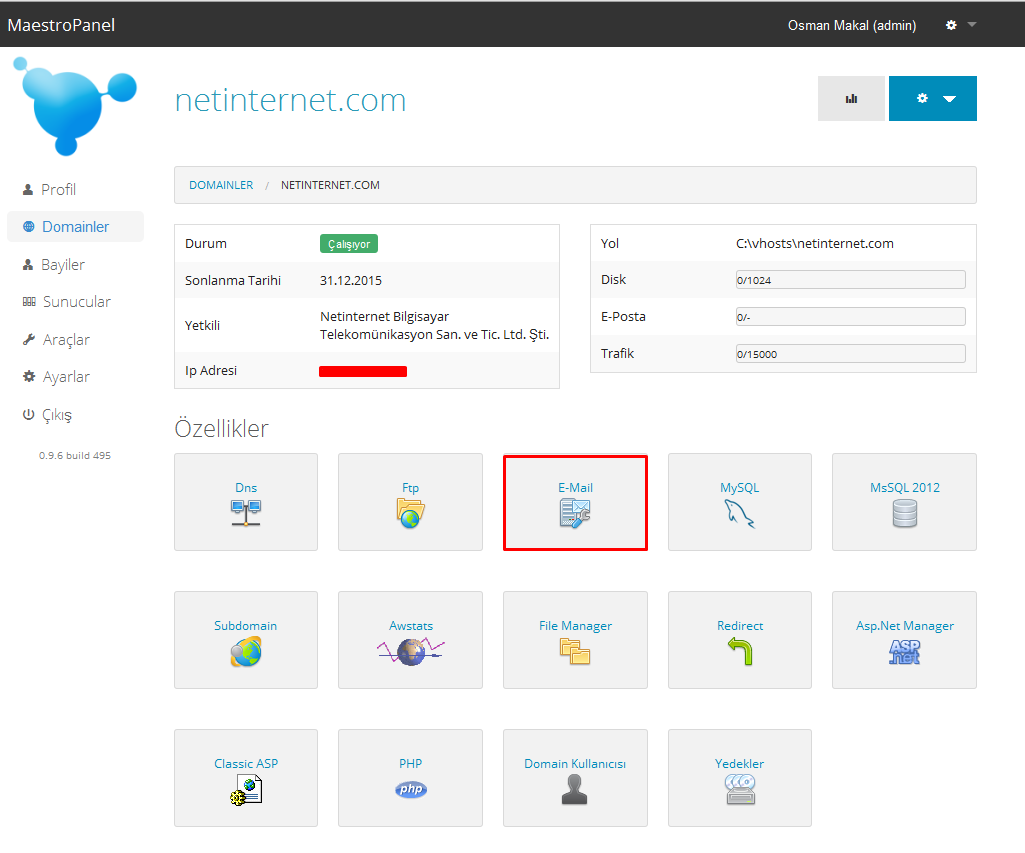Open the Awstats globe icon
1025x853 pixels.
[410, 652]
